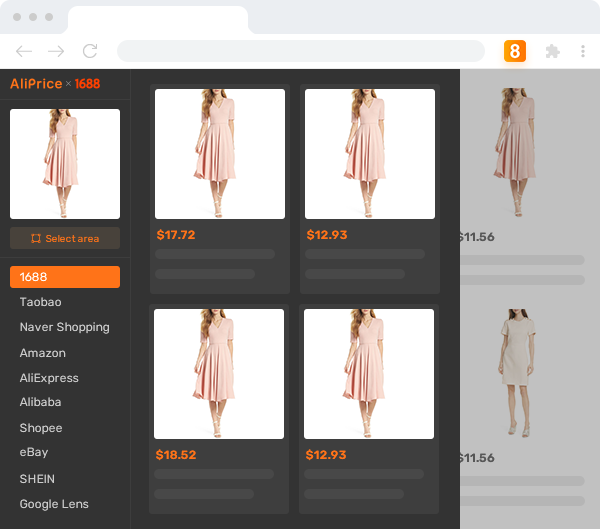Switch to Alibaba search results
Screen dimensions: 600x529
41,402
